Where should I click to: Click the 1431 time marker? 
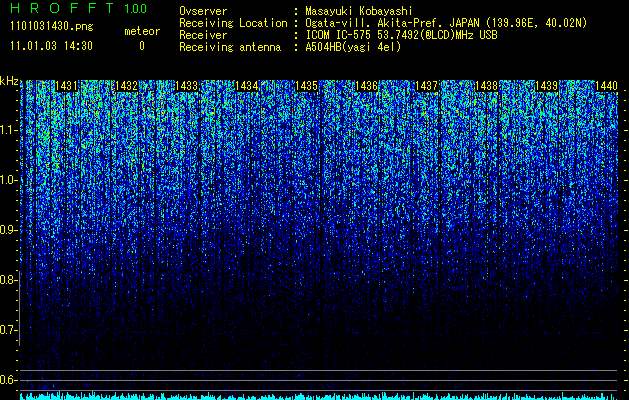click(66, 86)
